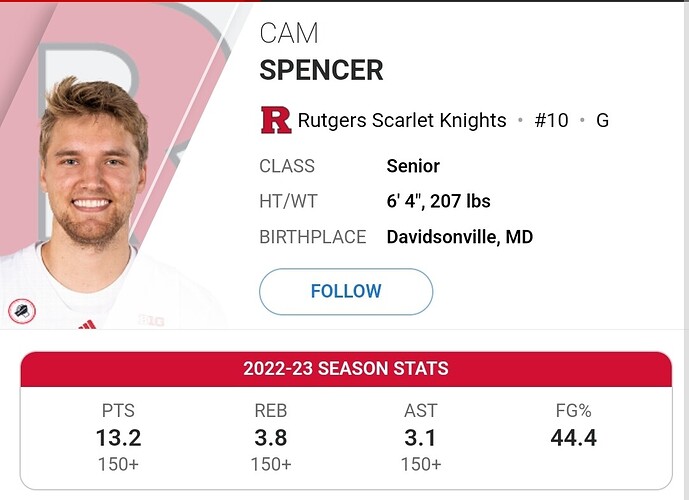
Task: Click the FG% stat label
Action: [573, 411]
